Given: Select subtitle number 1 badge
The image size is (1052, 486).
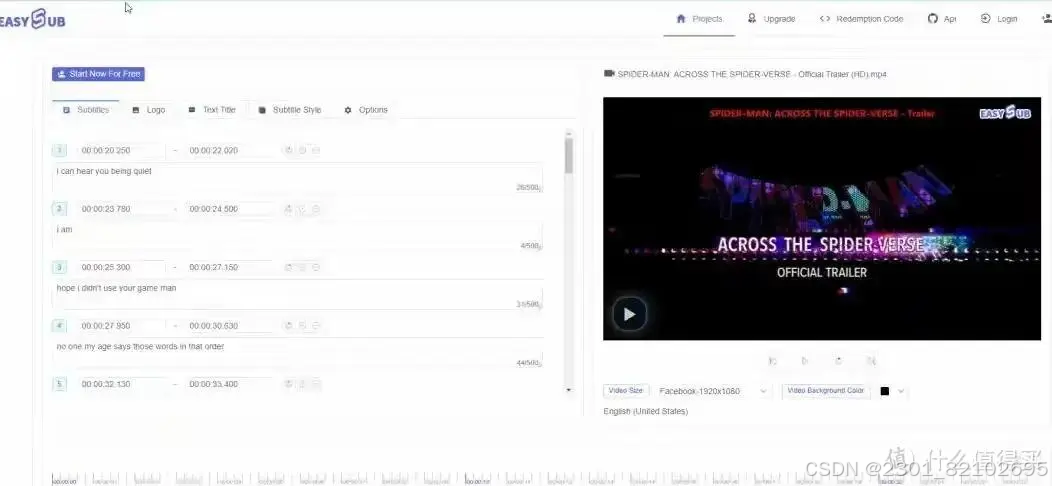Looking at the screenshot, I should 59,150.
